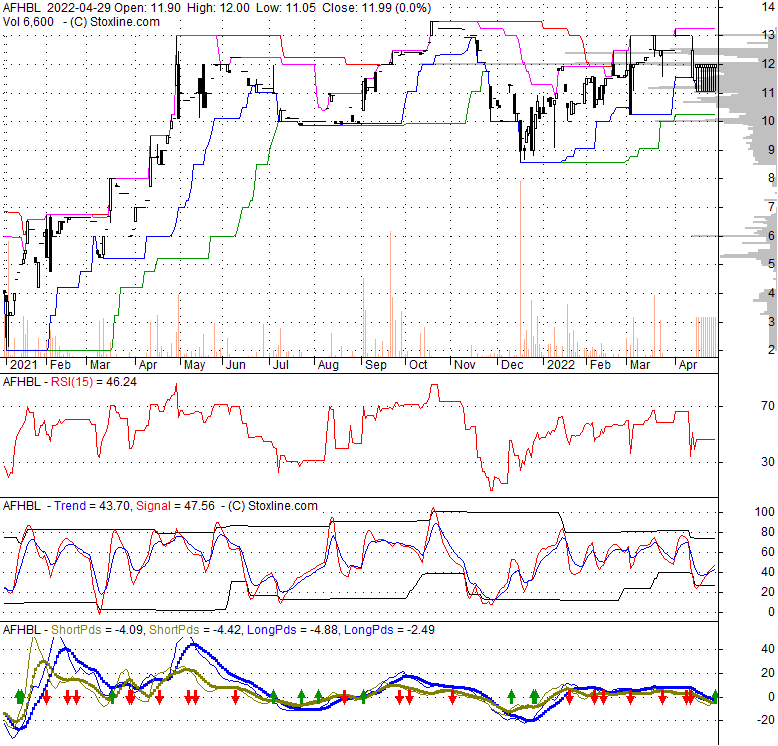
Task: Click the 30 level on the RSI axis
Action: click(x=768, y=462)
